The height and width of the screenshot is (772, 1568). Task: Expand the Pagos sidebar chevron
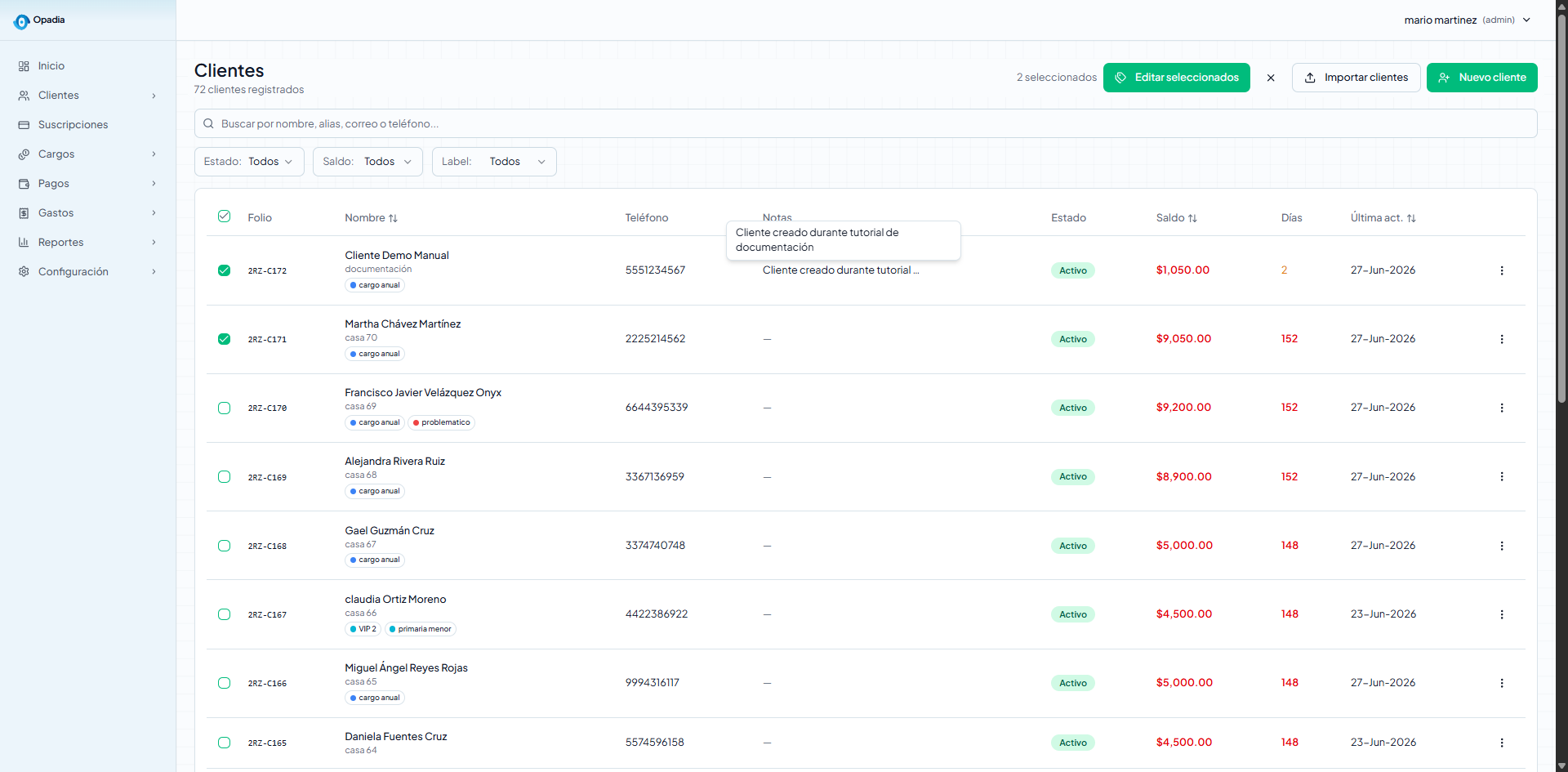(154, 184)
